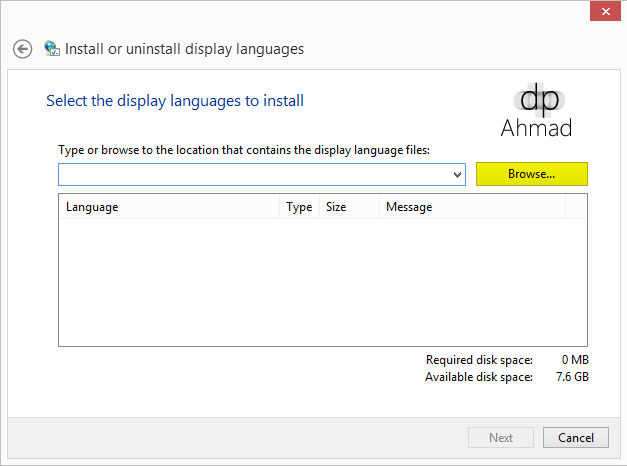The width and height of the screenshot is (627, 466).
Task: Click the Available disk space 7.6 GB value
Action: (572, 377)
